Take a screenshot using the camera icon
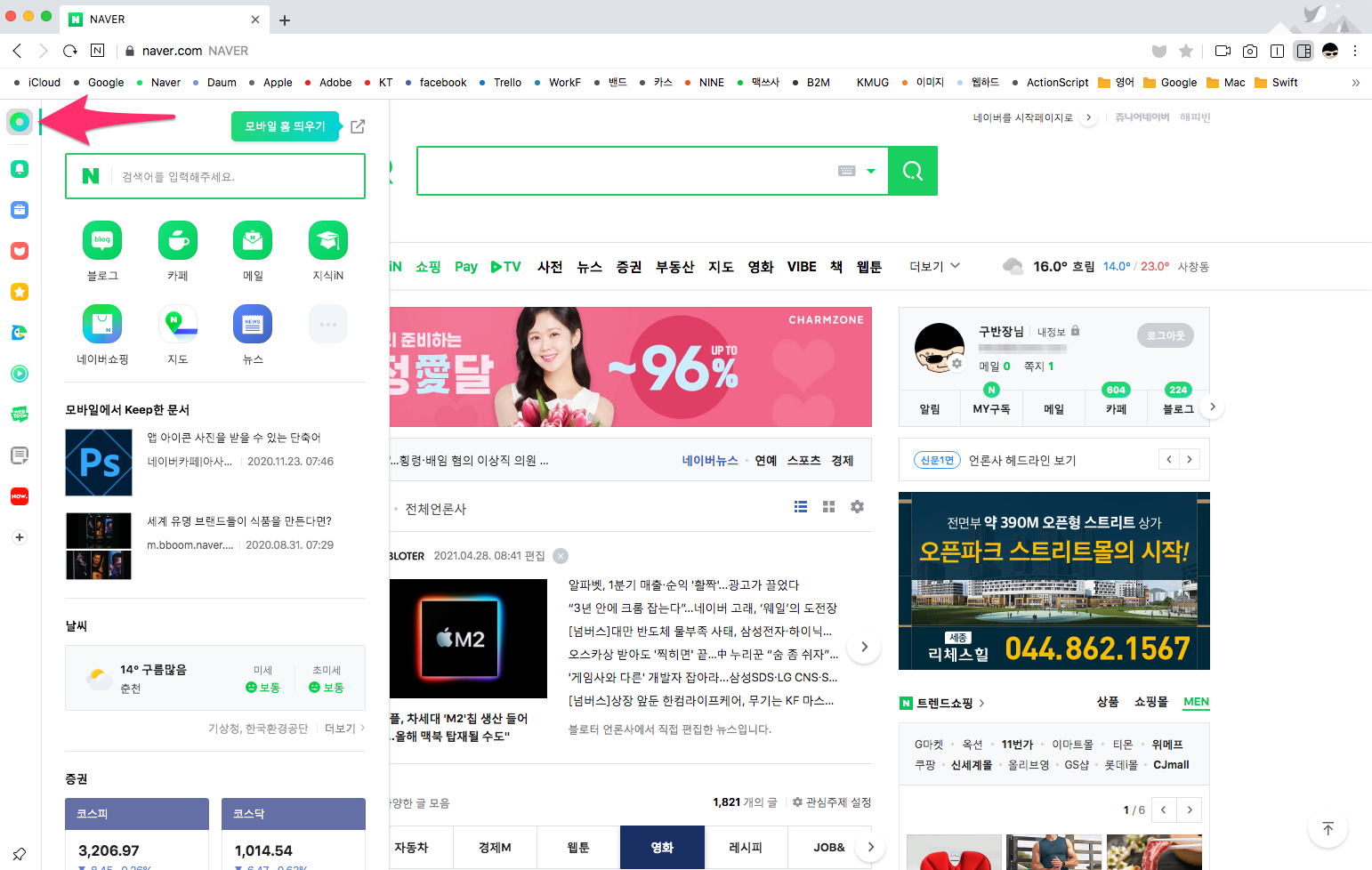 pos(1250,51)
